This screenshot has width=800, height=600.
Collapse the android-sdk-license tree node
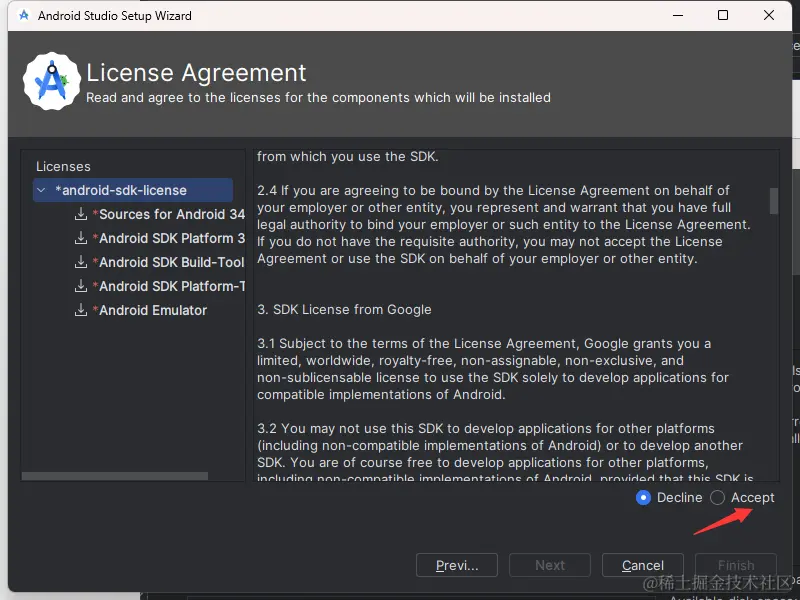tap(40, 190)
